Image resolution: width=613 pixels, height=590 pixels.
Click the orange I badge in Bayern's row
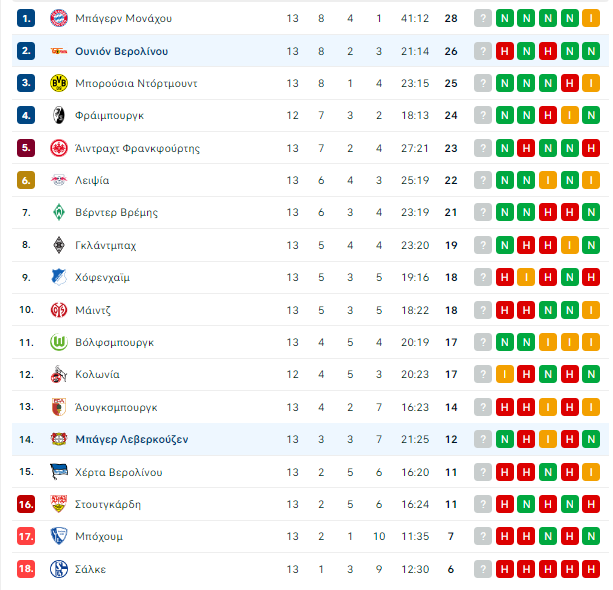coord(591,18)
